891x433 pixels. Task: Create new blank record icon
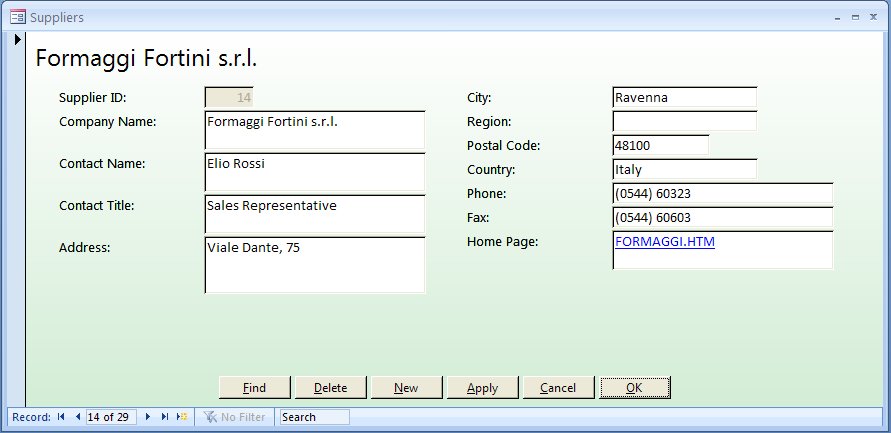182,417
